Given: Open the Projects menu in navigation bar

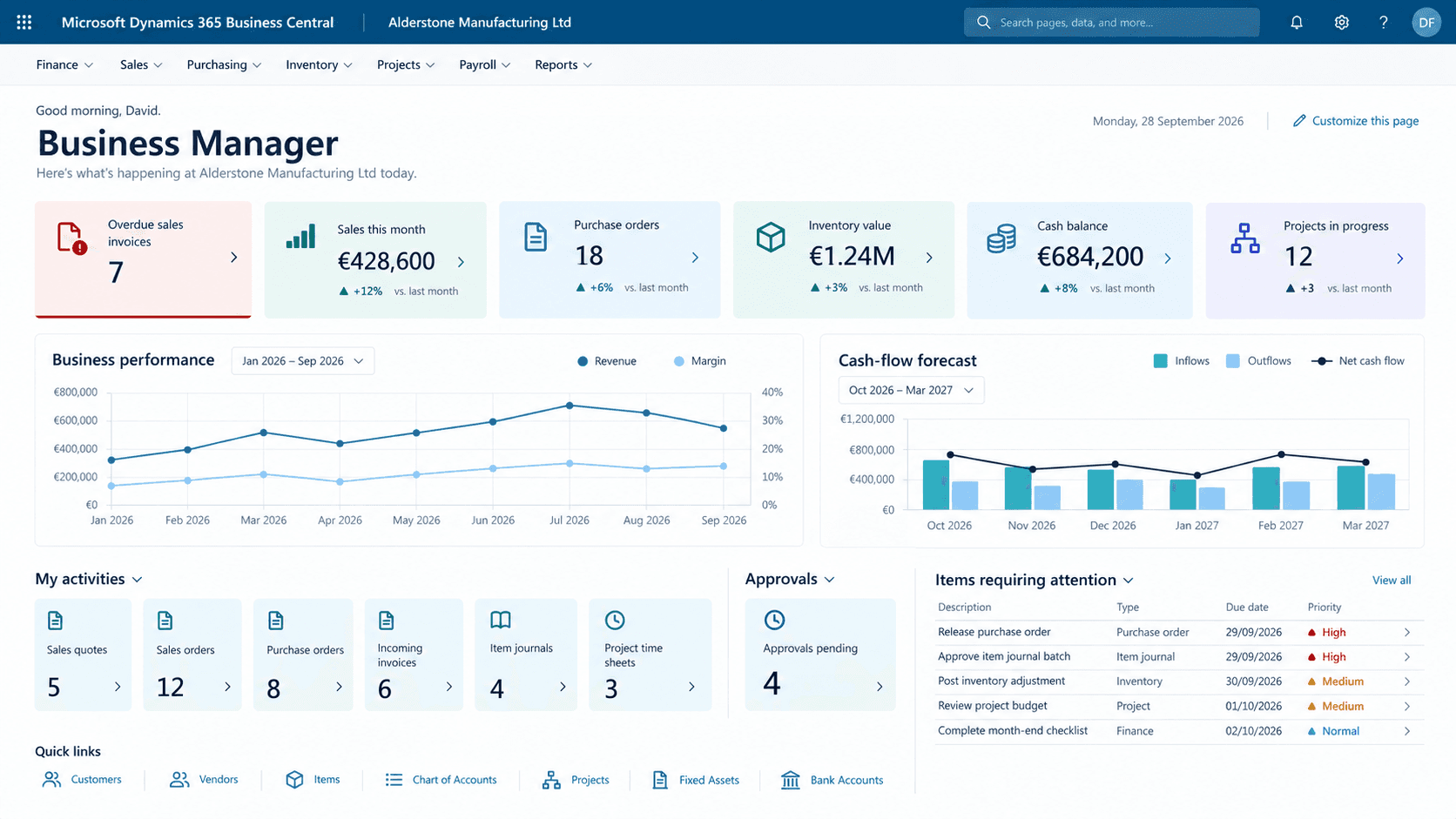Looking at the screenshot, I should [406, 65].
